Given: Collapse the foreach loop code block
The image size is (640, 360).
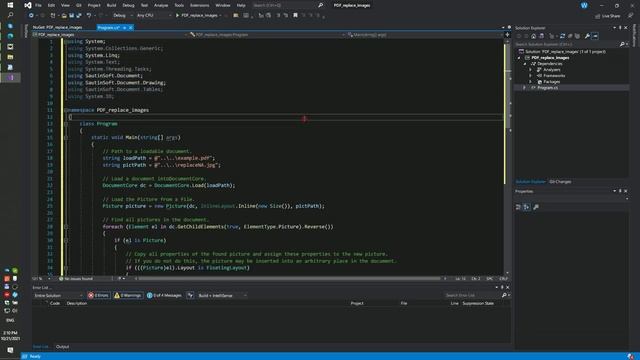Looking at the screenshot, I should (66, 227).
